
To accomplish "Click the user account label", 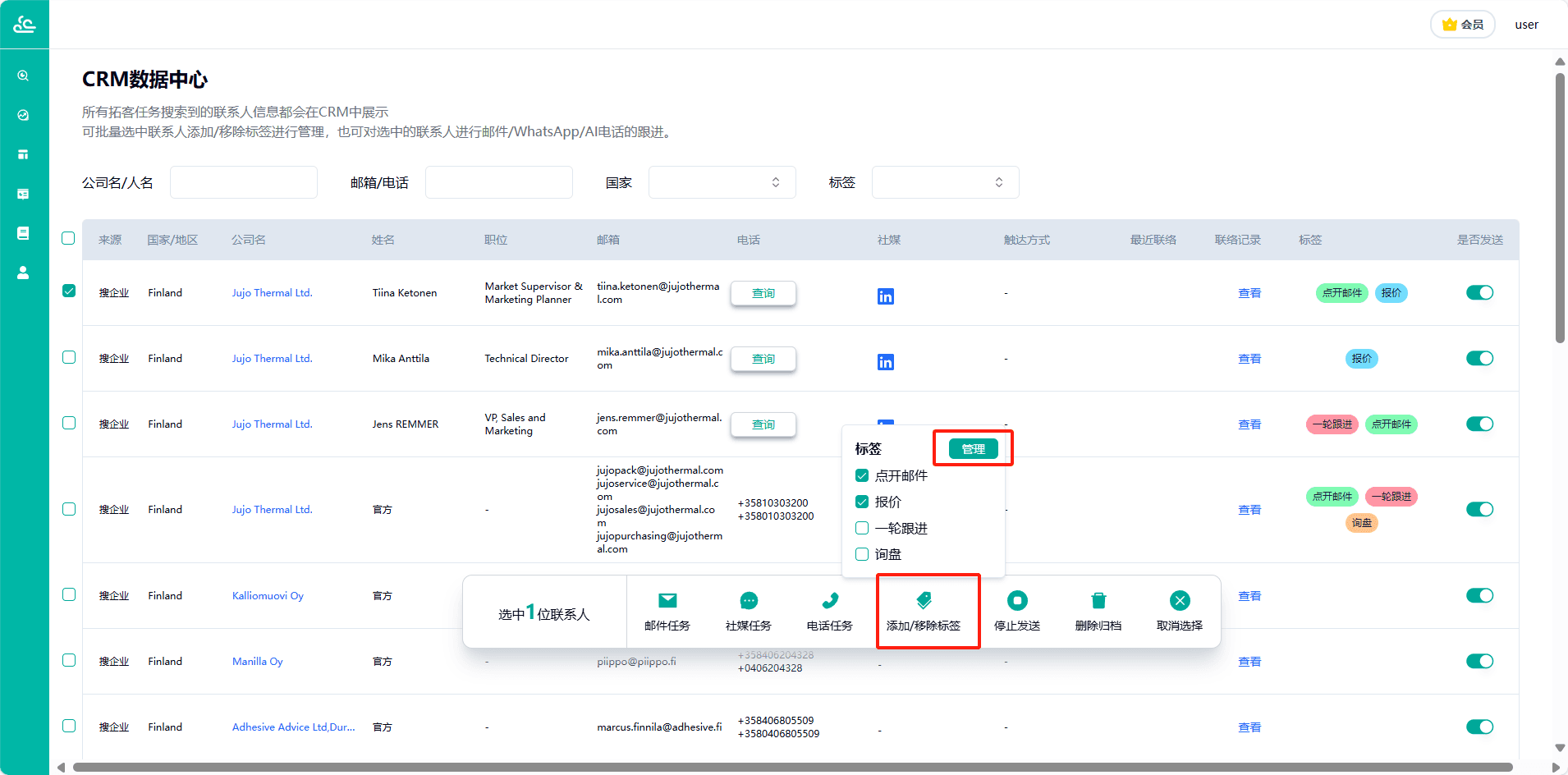I will click(x=1526, y=25).
